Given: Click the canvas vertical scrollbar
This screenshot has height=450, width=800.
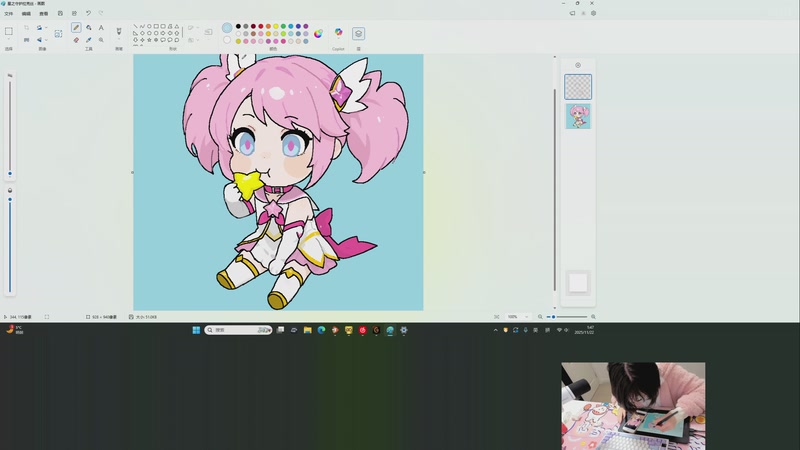Looking at the screenshot, I should (x=555, y=189).
